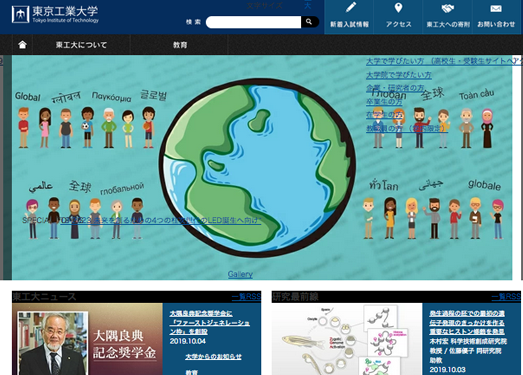
Task: Open the ヒストン修飾 research headline link
Action: coord(467,322)
